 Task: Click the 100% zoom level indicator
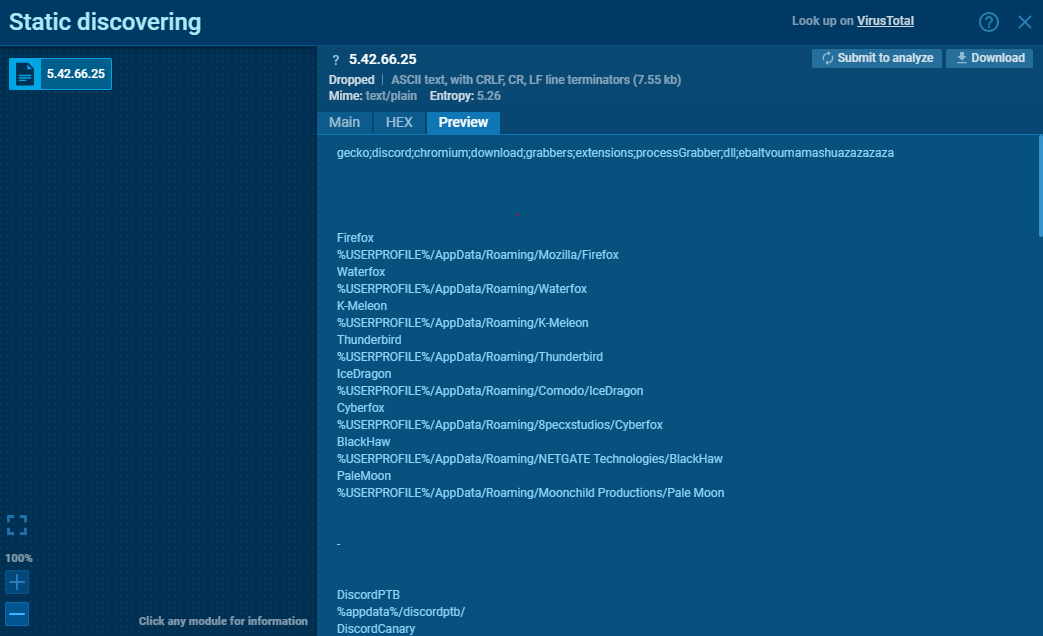(18, 558)
